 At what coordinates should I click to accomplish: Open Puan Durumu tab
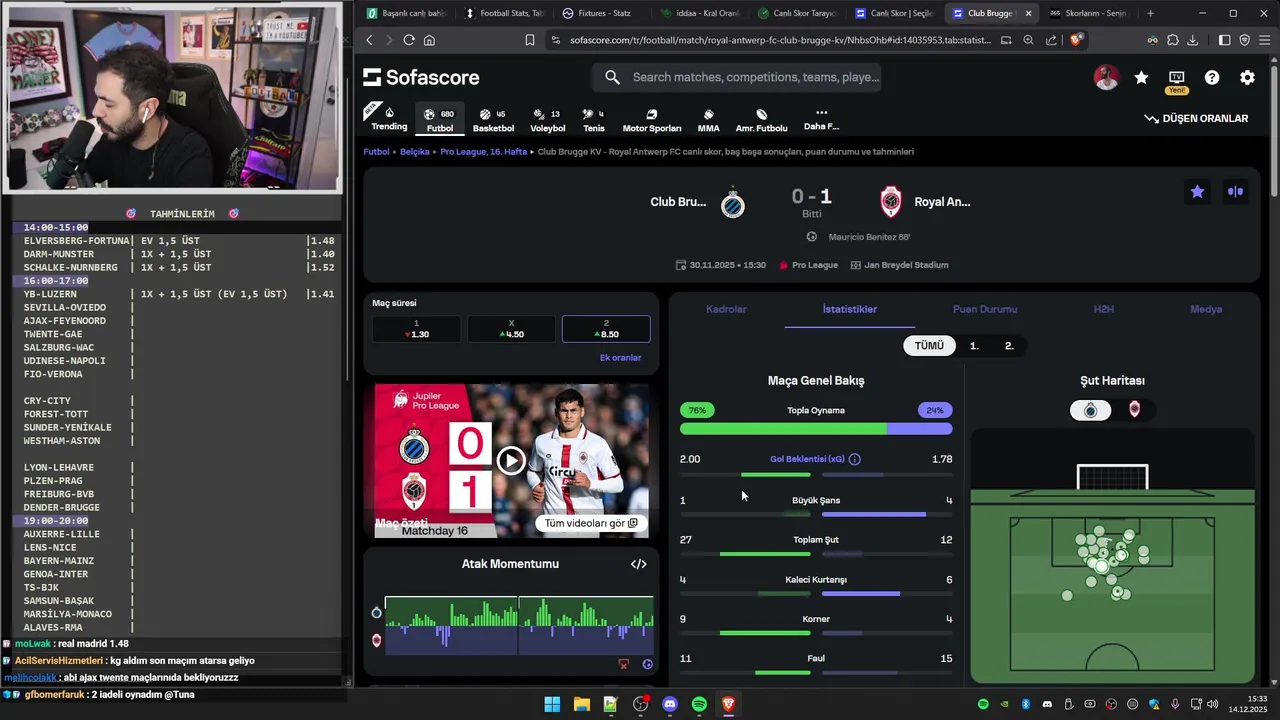pyautogui.click(x=985, y=309)
